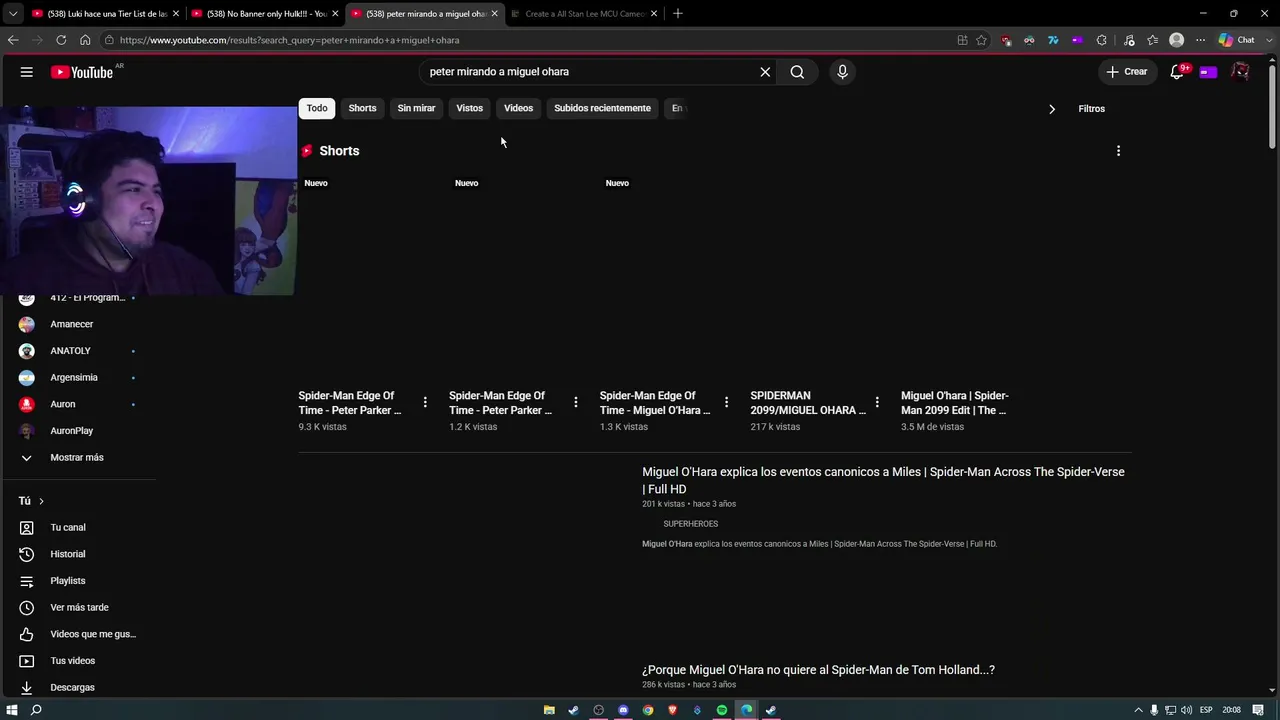
Task: Open taskbar search
Action: (36, 710)
